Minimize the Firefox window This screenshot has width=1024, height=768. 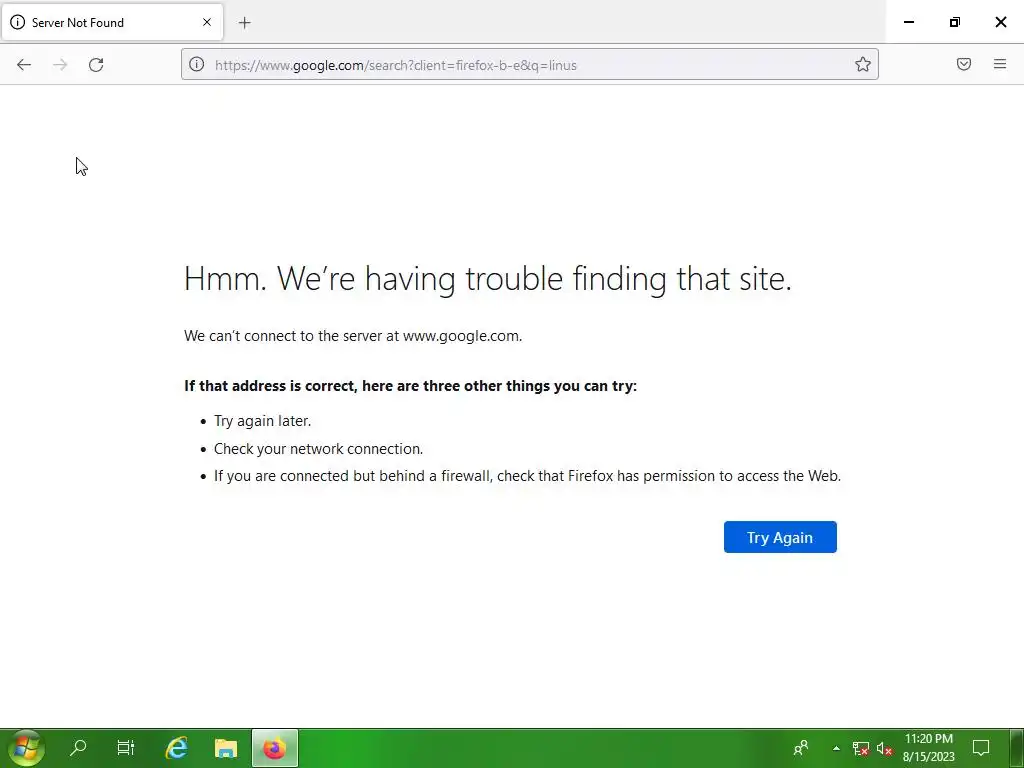point(908,22)
